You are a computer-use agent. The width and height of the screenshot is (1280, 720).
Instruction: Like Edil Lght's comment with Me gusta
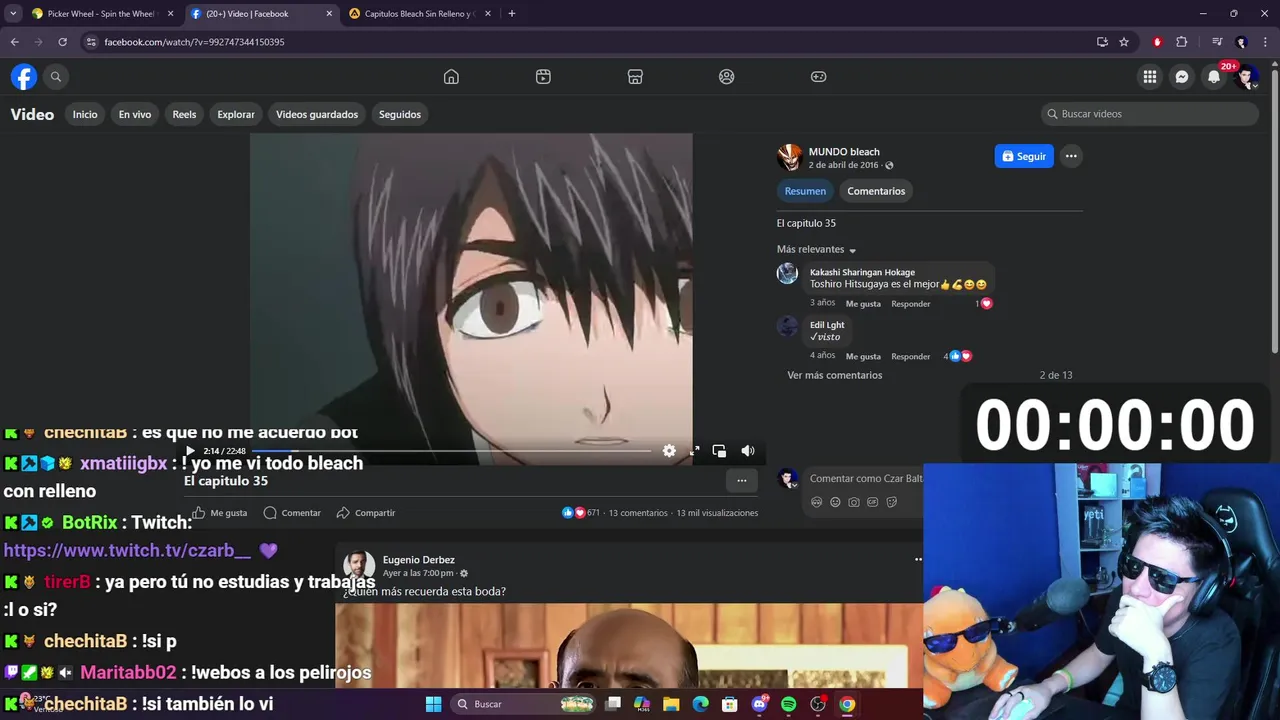(863, 356)
